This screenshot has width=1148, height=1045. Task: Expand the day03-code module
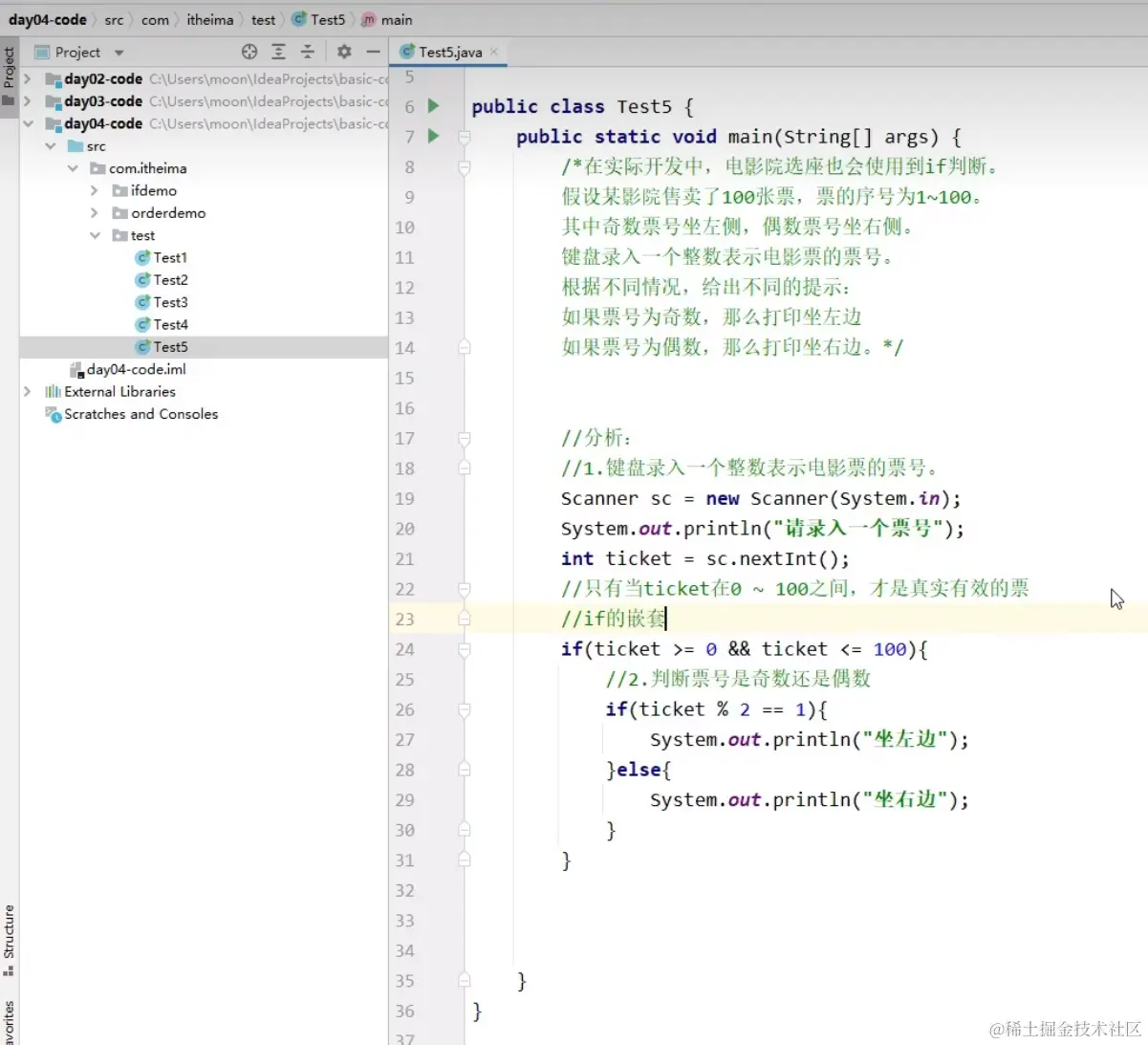click(x=28, y=100)
